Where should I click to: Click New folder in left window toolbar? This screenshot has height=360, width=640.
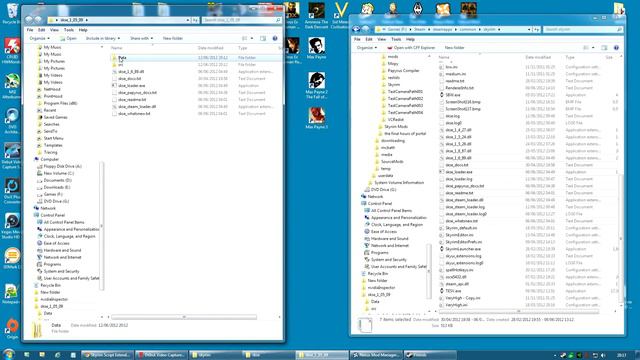pos(173,38)
